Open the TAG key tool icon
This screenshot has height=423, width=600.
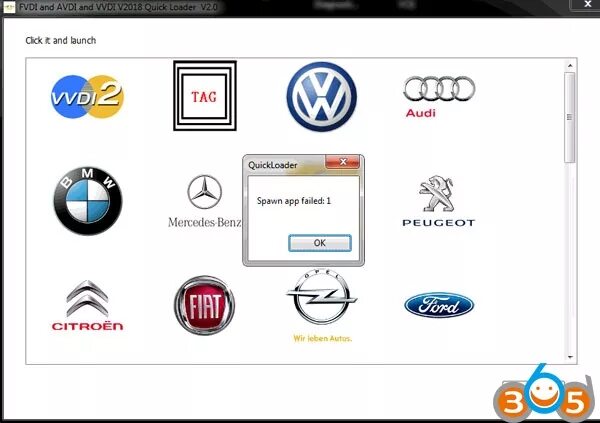point(205,96)
